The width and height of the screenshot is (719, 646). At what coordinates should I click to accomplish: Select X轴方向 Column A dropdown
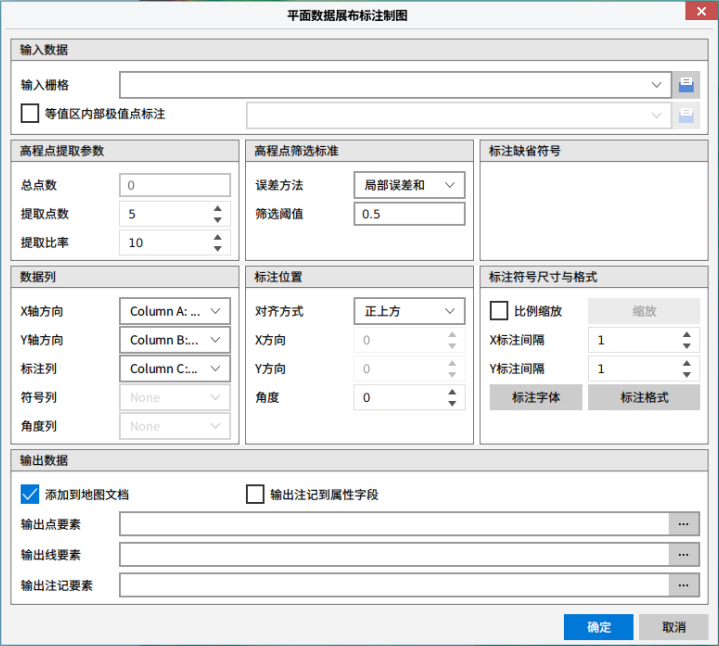click(x=175, y=311)
